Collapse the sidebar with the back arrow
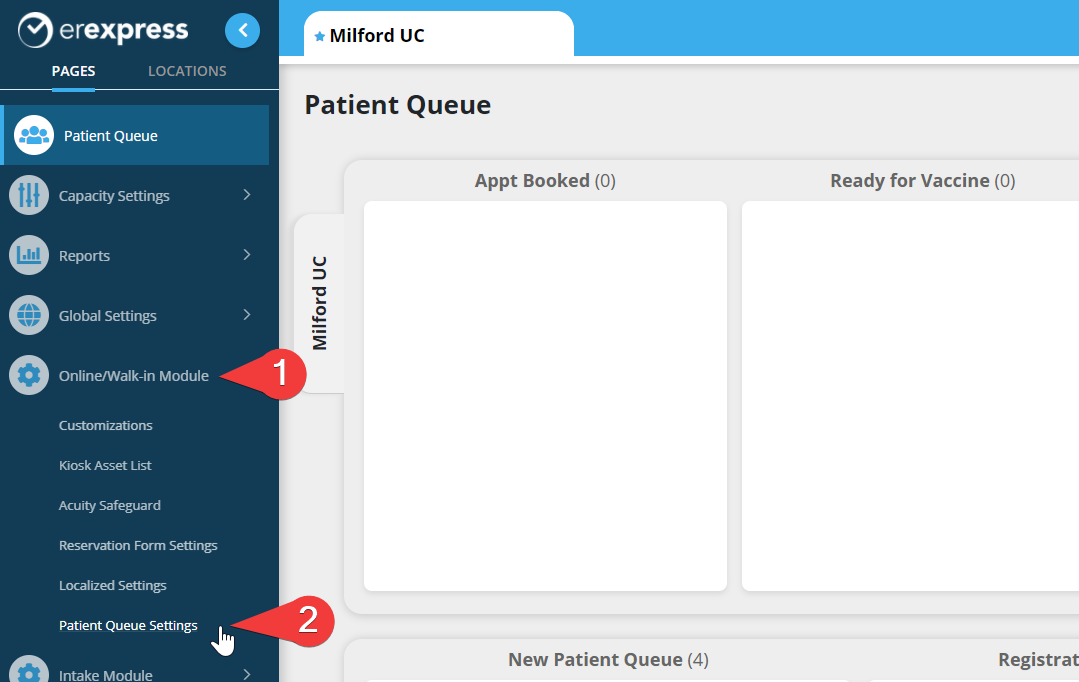The height and width of the screenshot is (682, 1079). pos(242,31)
